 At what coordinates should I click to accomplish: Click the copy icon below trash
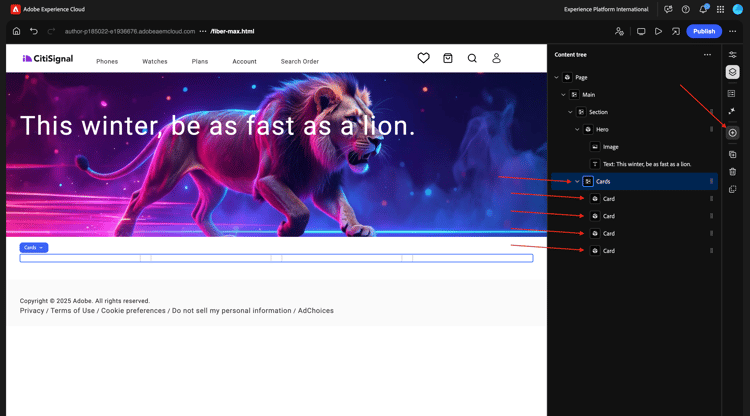(x=732, y=189)
